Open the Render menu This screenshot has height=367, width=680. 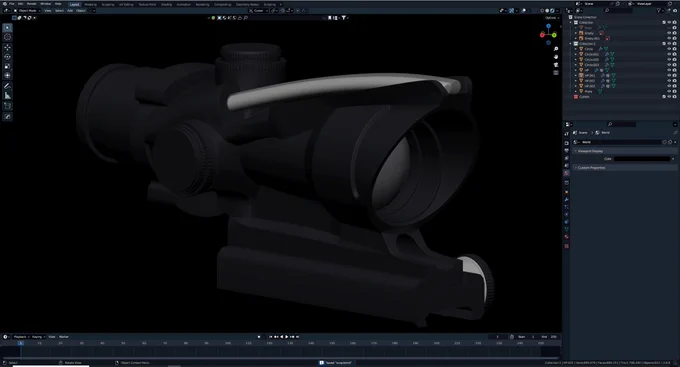(32, 4)
